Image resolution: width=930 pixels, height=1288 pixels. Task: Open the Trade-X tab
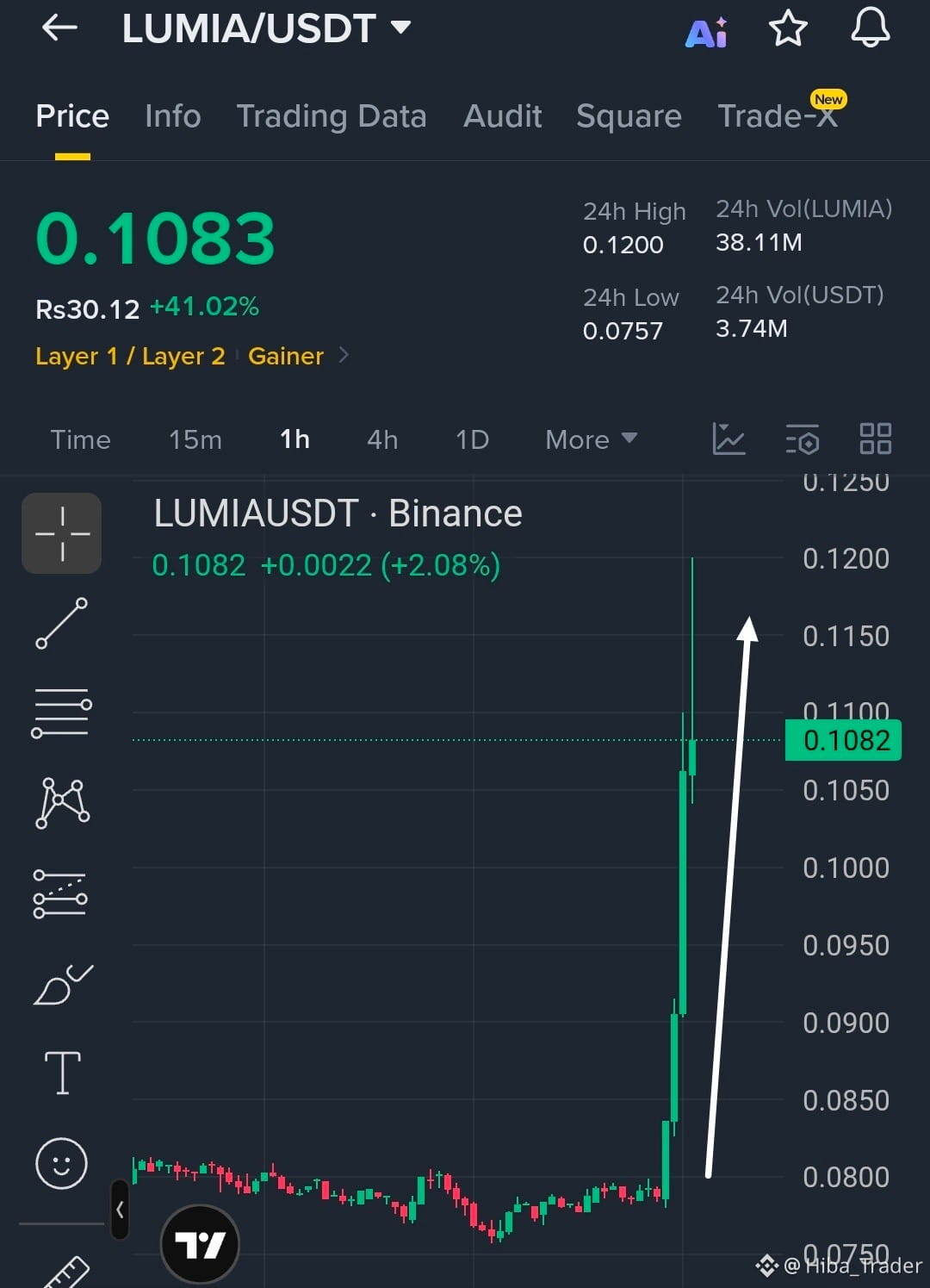coord(778,115)
